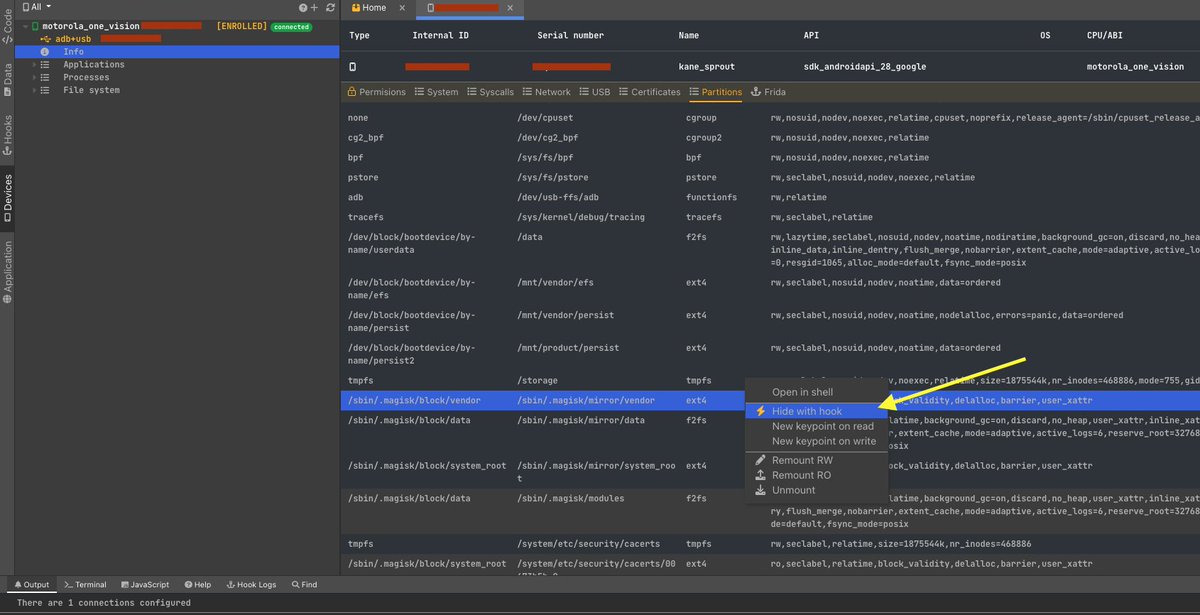Select the /sbin/.magisk/mirror/vendor row
The width and height of the screenshot is (1200, 615).
pyautogui.click(x=770, y=400)
